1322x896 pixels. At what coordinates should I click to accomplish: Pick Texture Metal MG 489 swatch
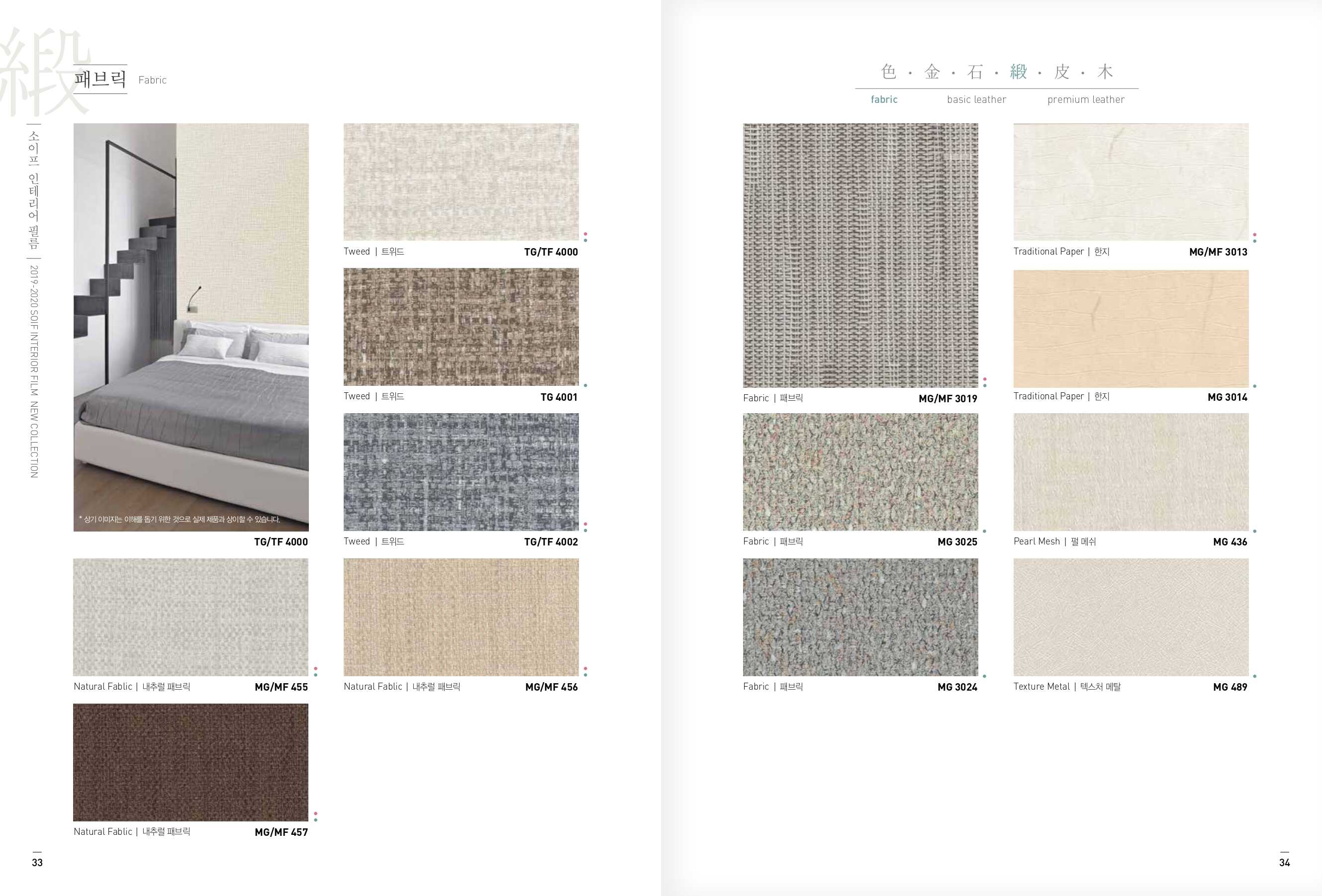coord(1131,617)
